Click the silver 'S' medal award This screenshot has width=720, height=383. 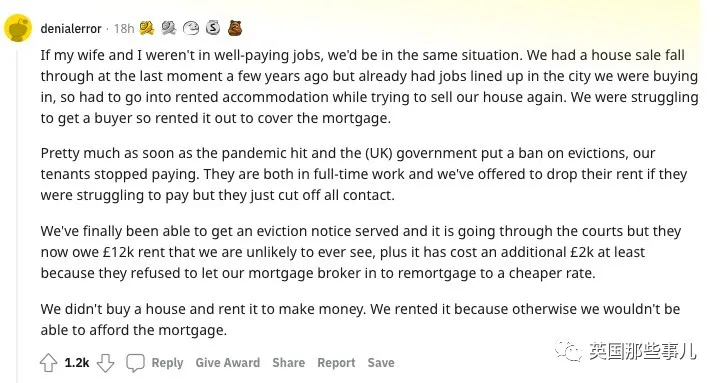pyautogui.click(x=213, y=28)
